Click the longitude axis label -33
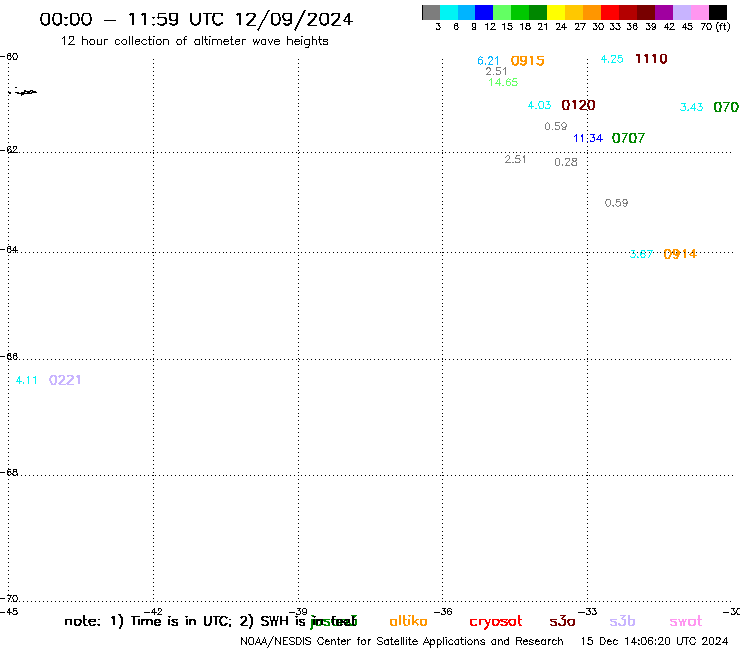 (588, 612)
